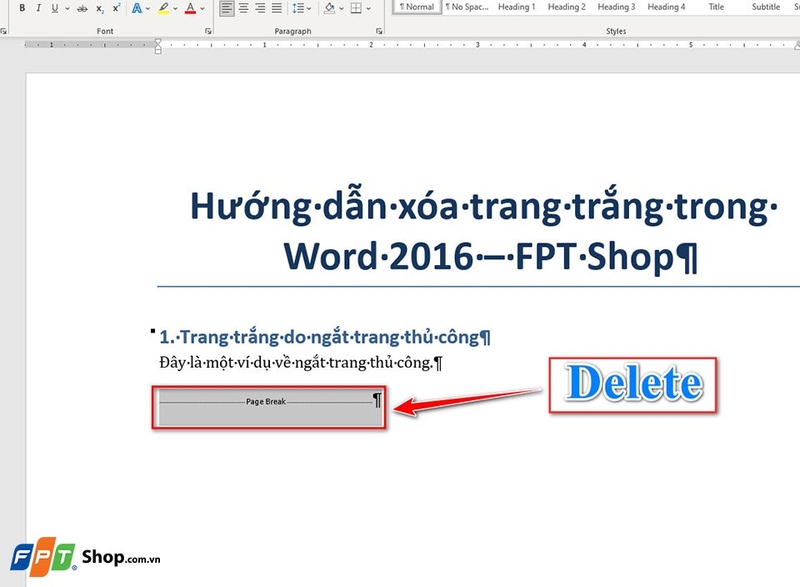
Task: Click the right indent marker on ruler
Action: pyautogui.click(x=797, y=46)
